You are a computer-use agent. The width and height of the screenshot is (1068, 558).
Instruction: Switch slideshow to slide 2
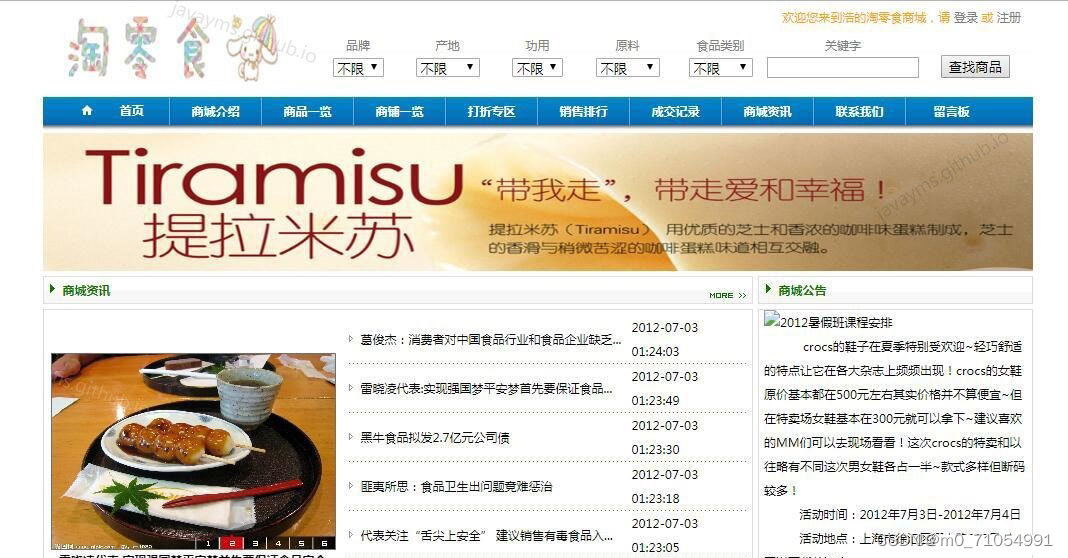click(x=232, y=543)
